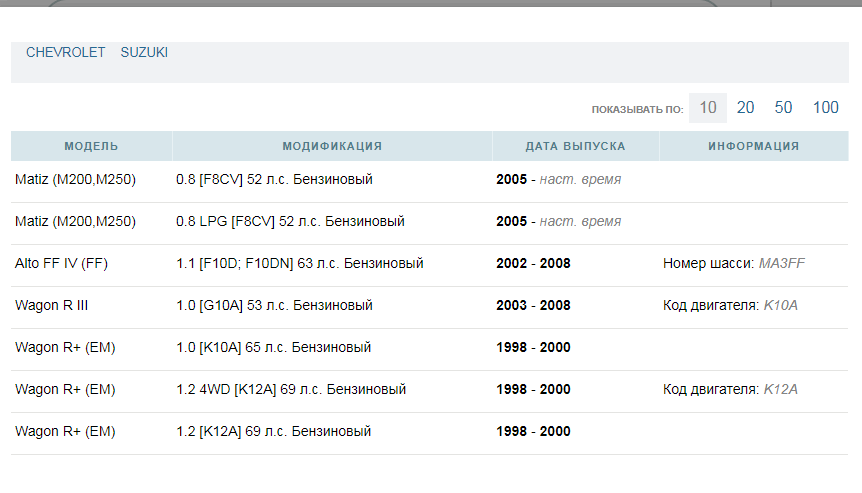Image resolution: width=862 pixels, height=493 pixels.
Task: Show 50 items per page
Action: point(783,108)
